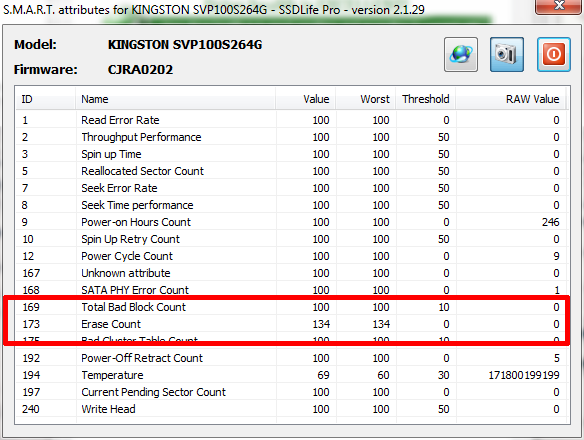Click Temperature worst value 60
The width and height of the screenshot is (584, 440).
[x=383, y=375]
